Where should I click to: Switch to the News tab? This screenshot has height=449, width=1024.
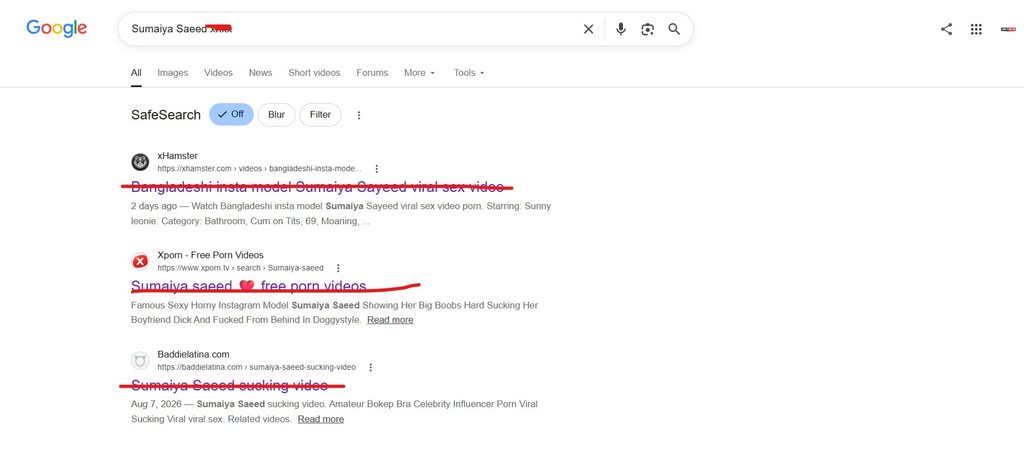coord(260,72)
